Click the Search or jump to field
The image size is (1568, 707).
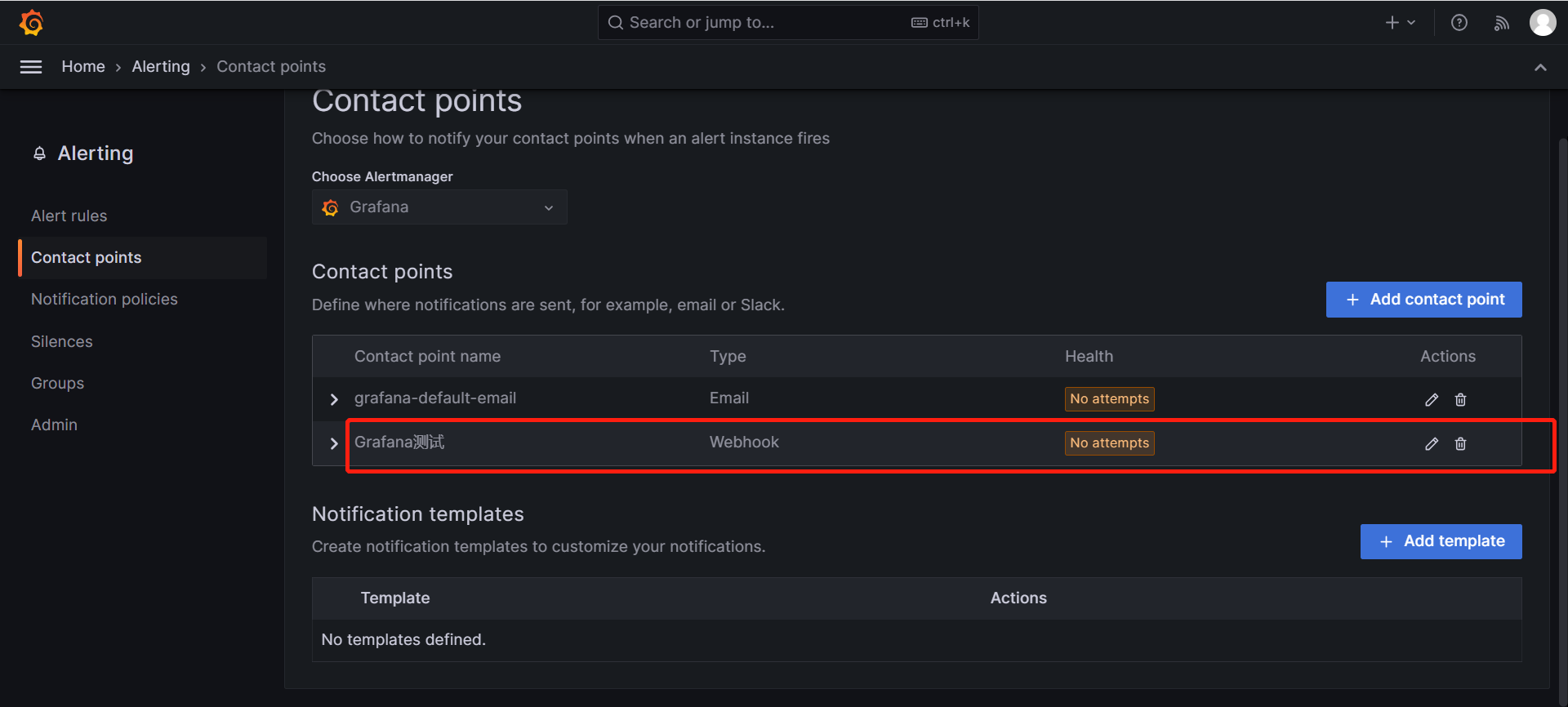click(x=759, y=23)
